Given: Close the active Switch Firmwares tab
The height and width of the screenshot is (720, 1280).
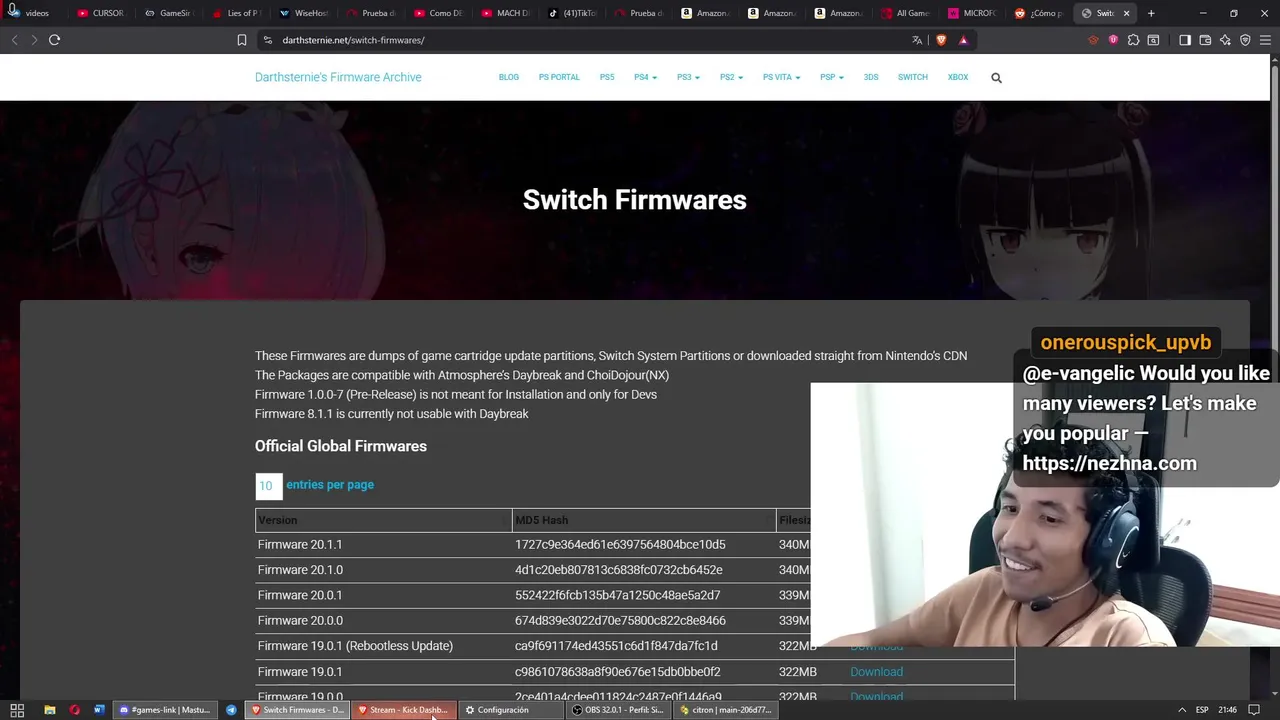Looking at the screenshot, I should click(1127, 13).
